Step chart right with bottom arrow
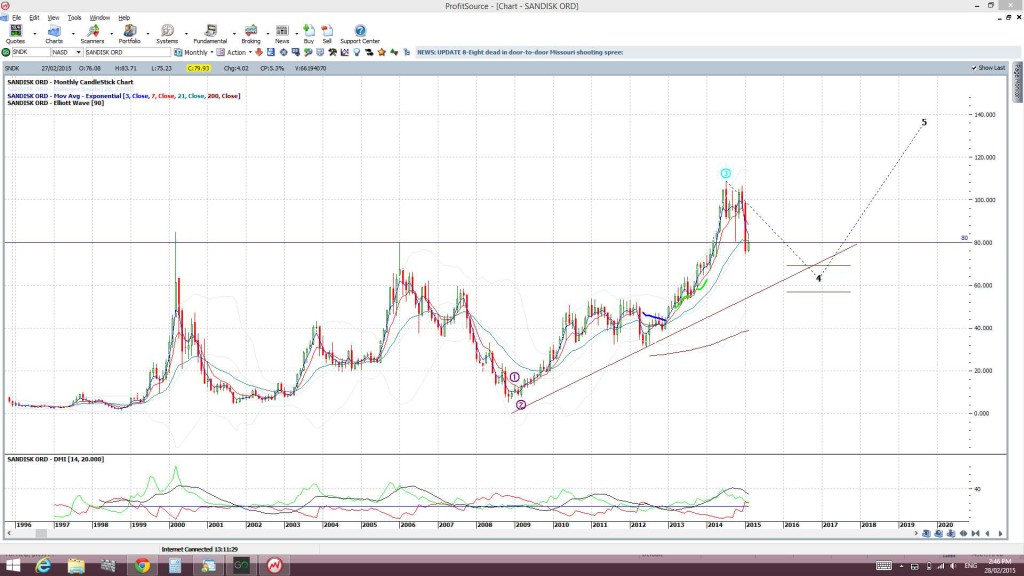The image size is (1024, 576). click(1000, 534)
